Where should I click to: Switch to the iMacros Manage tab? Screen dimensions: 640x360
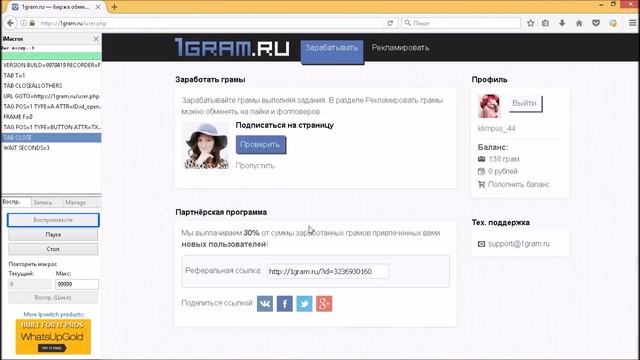76,202
